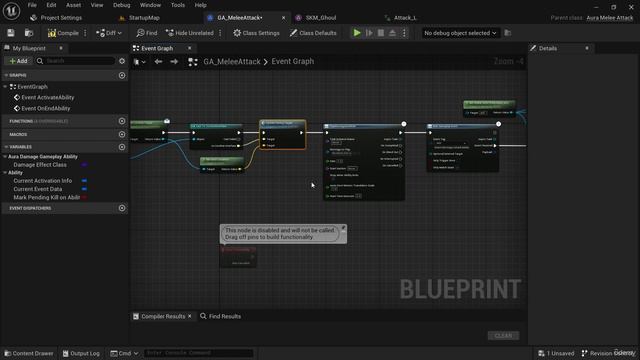640x360 pixels.
Task: Save the current blueprint asset
Action: pos(11,33)
